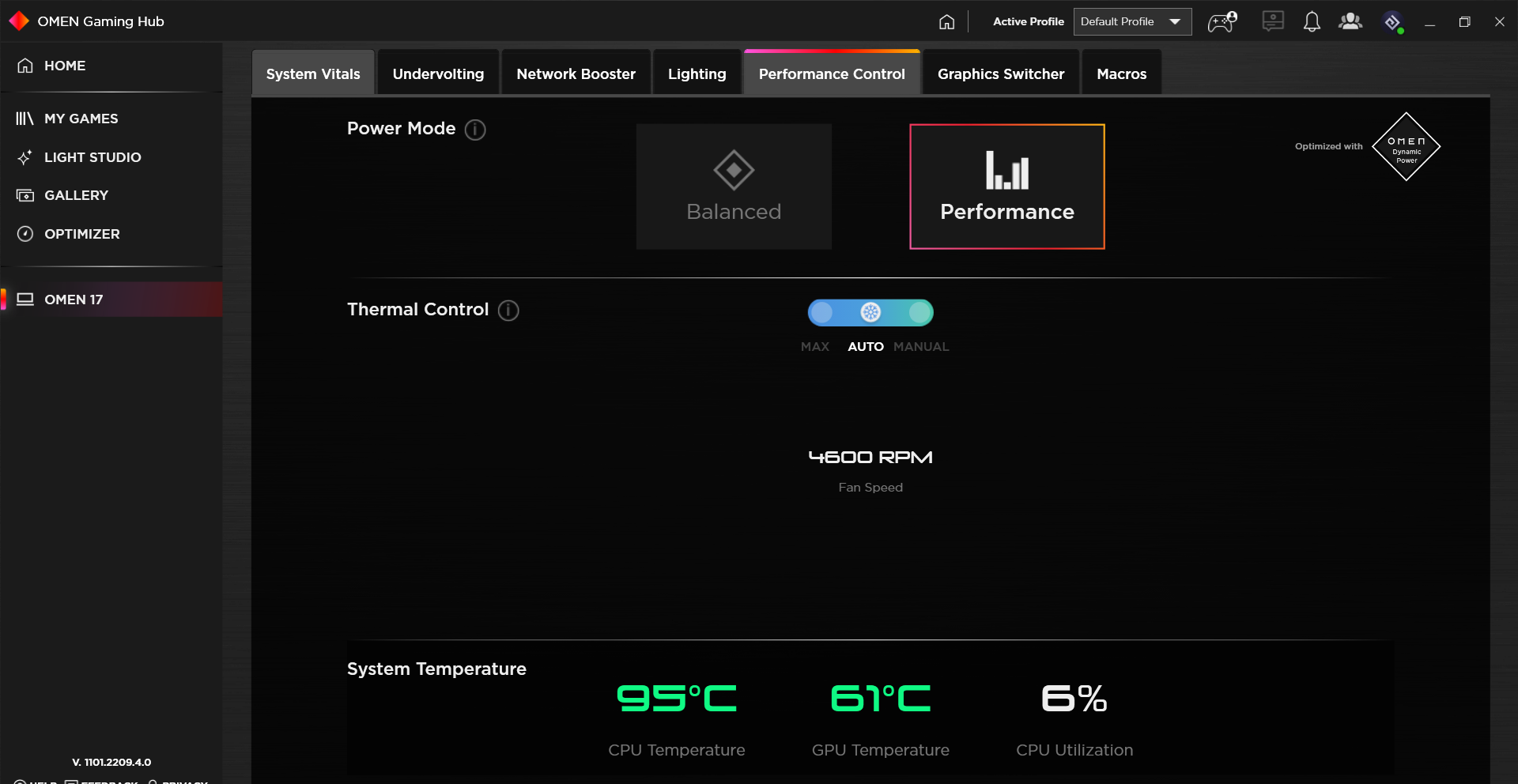Screen dimensions: 1518x784
Task: Open the Active Profile dropdown
Action: [1132, 21]
